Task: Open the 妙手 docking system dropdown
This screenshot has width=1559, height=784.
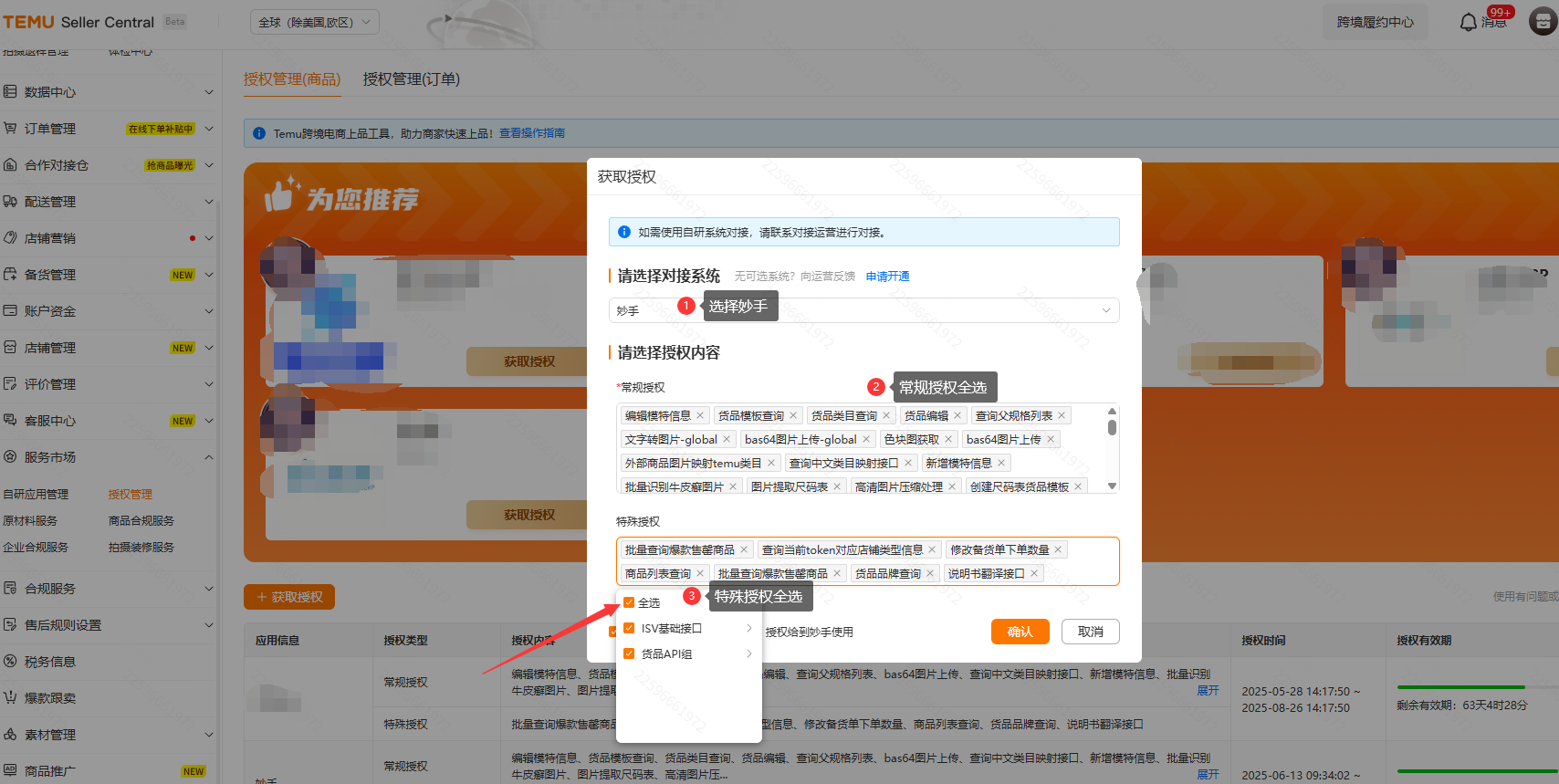Action: point(863,310)
